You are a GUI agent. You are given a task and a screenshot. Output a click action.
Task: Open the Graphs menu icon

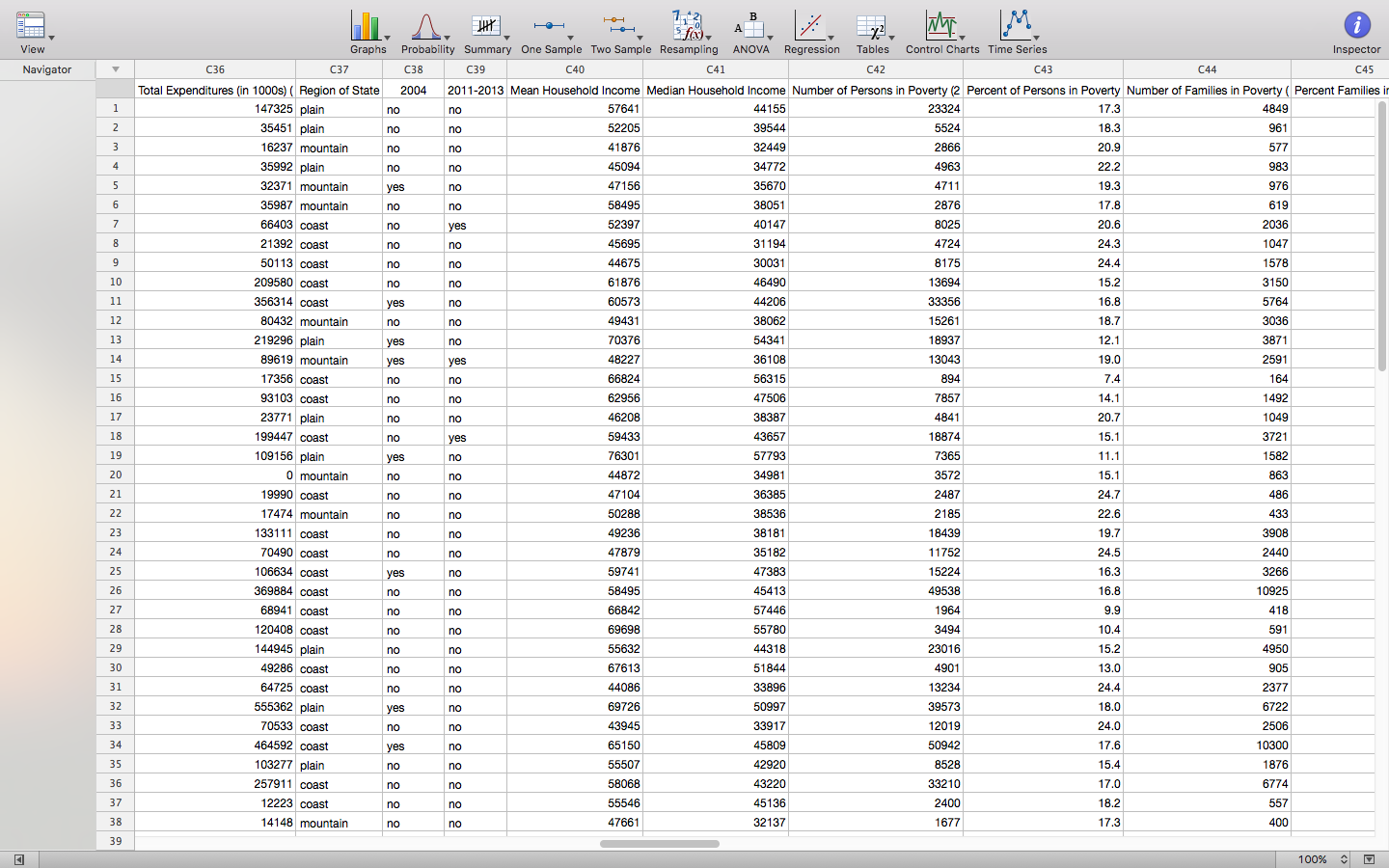click(368, 32)
